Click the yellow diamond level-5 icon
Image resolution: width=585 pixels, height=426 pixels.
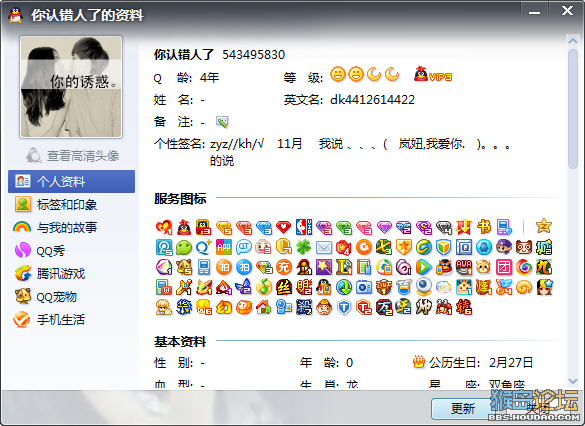(224, 227)
